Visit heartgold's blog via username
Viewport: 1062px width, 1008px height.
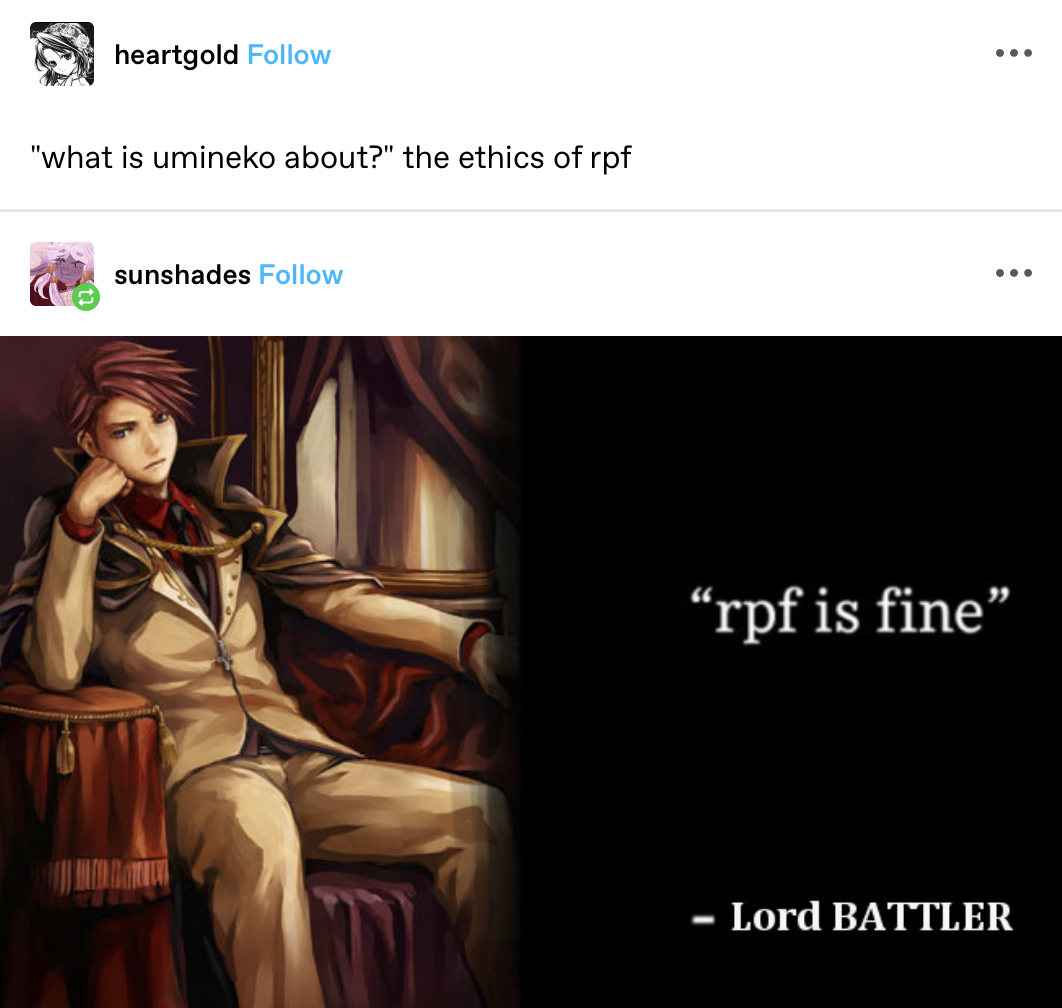click(176, 56)
